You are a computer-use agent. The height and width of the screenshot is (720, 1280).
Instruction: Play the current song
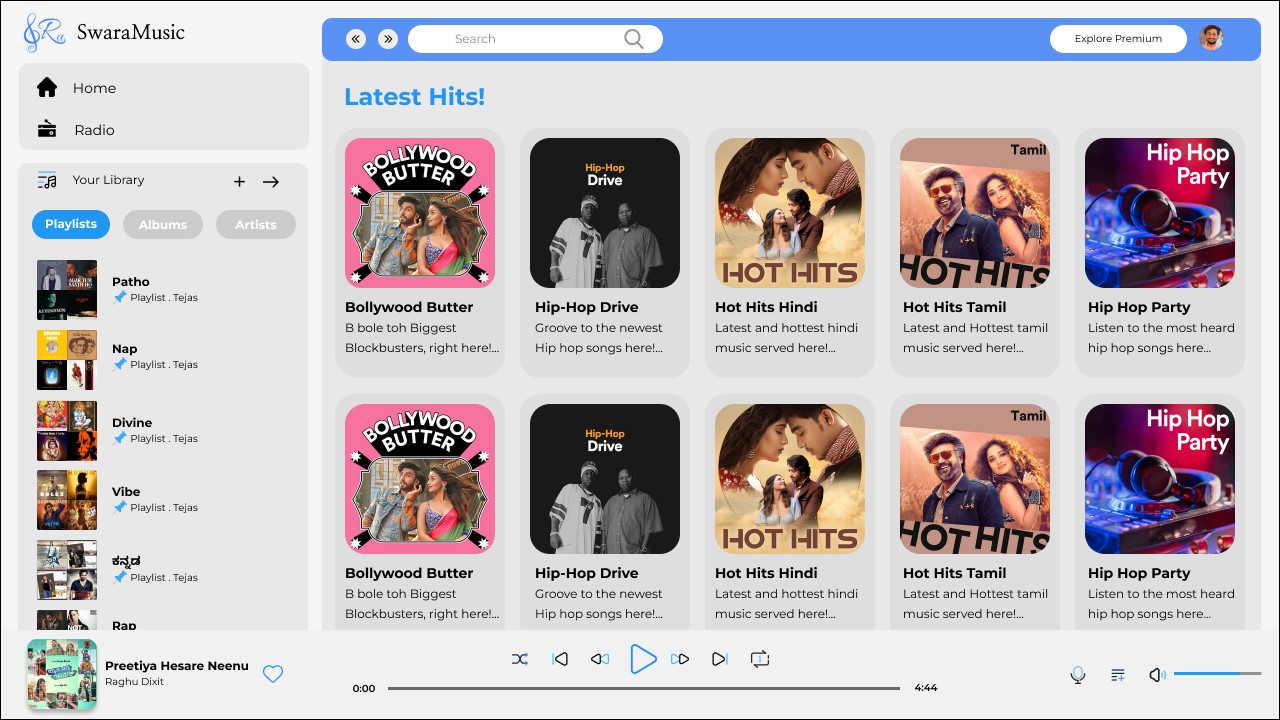643,659
